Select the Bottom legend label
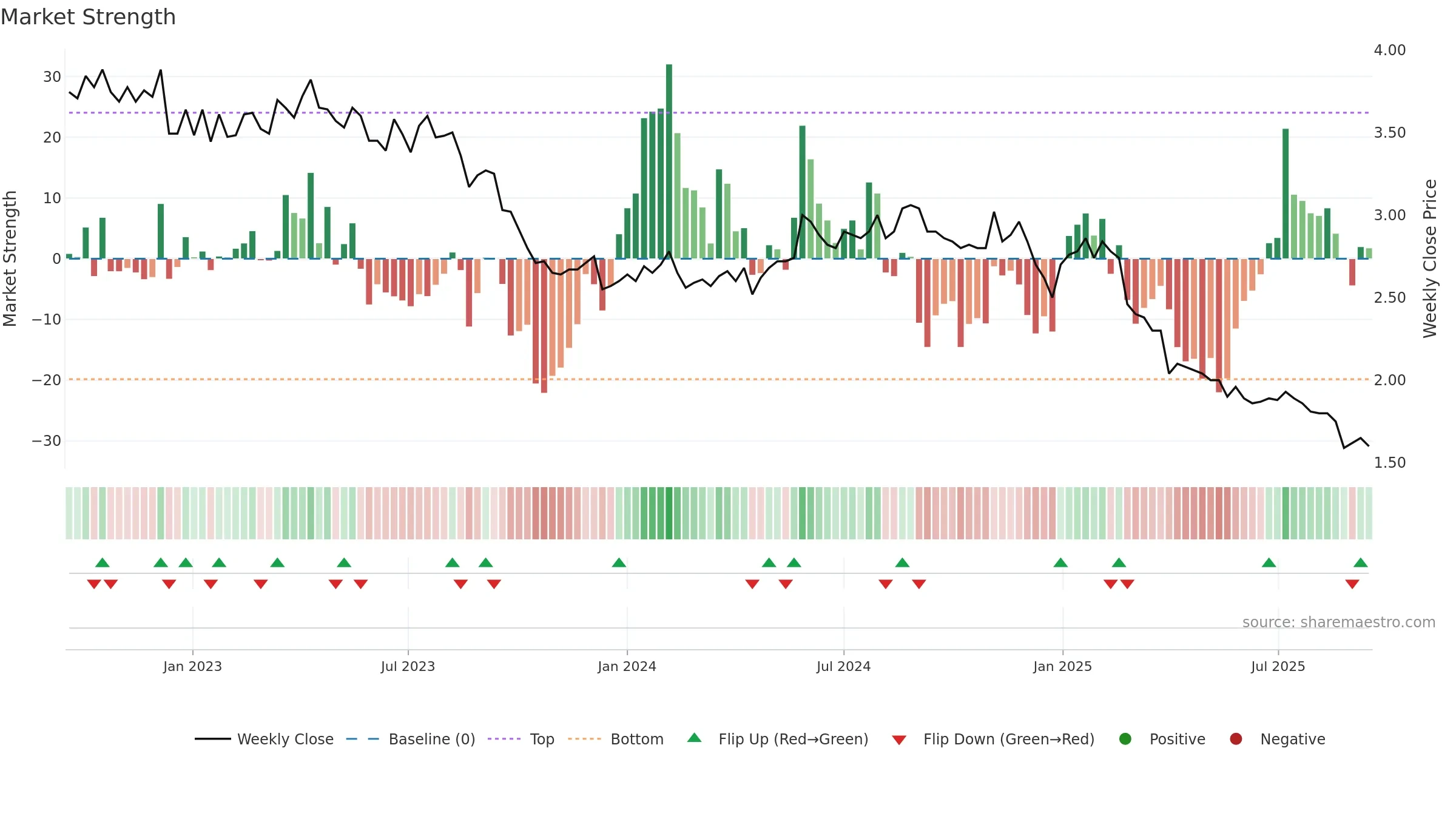The width and height of the screenshot is (1456, 819). [637, 739]
